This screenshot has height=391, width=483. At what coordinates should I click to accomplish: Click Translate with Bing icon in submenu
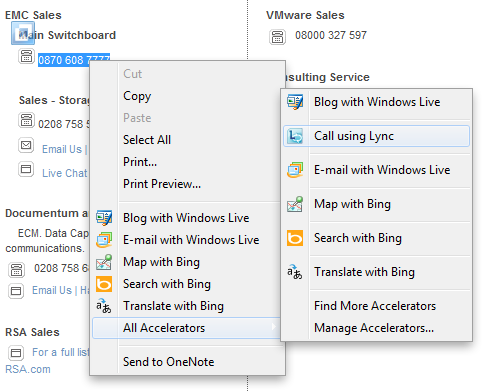[295, 272]
